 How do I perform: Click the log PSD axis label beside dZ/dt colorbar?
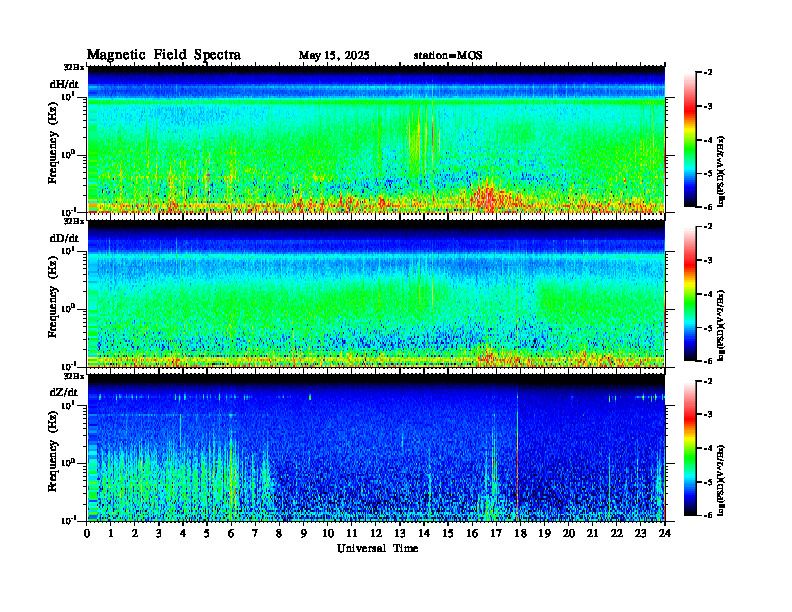tap(722, 480)
